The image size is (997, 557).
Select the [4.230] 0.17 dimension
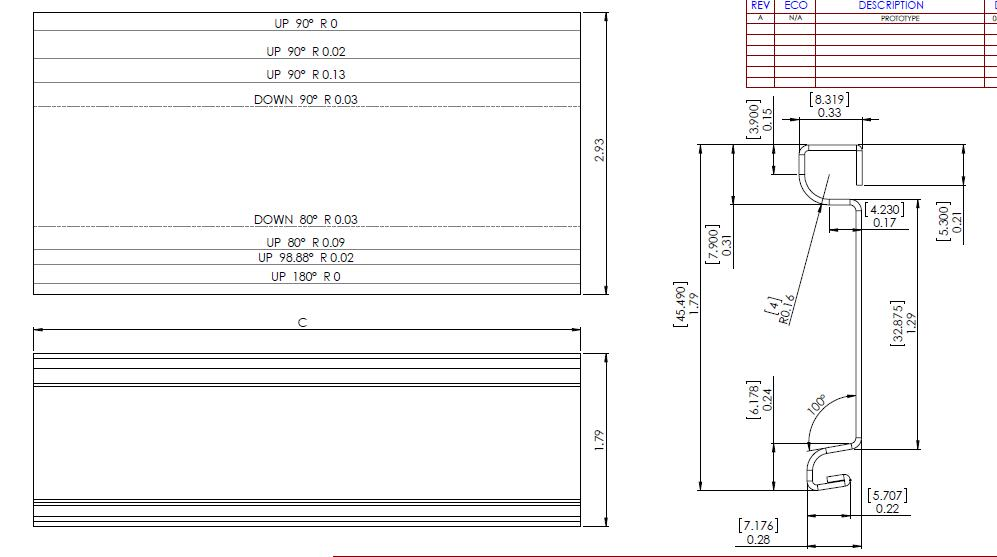point(884,216)
